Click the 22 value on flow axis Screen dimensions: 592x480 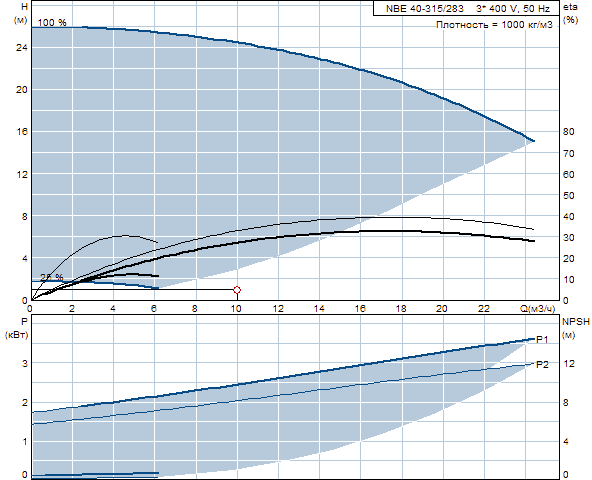(484, 309)
